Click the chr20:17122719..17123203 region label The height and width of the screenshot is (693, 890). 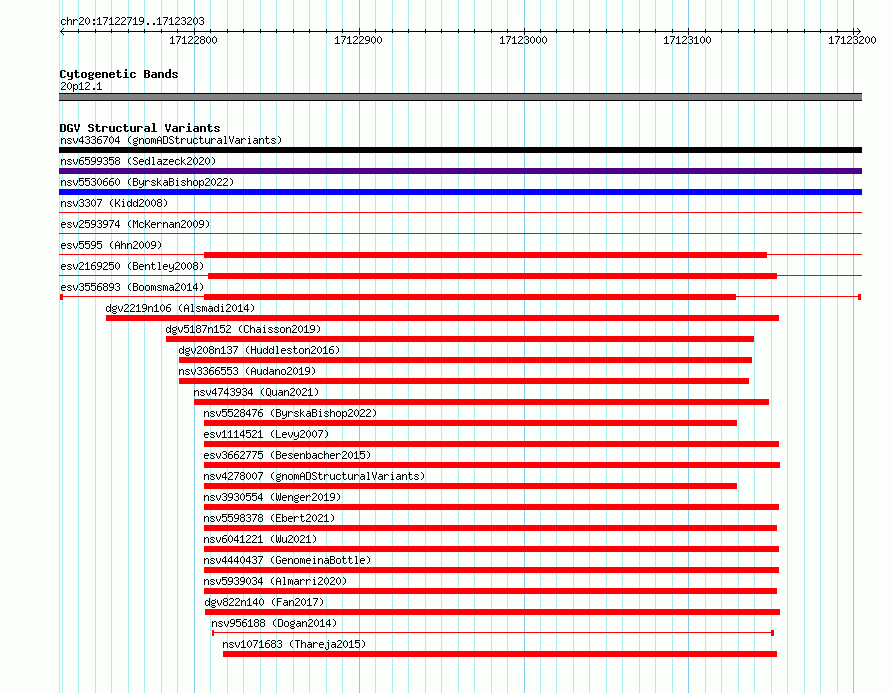point(132,22)
